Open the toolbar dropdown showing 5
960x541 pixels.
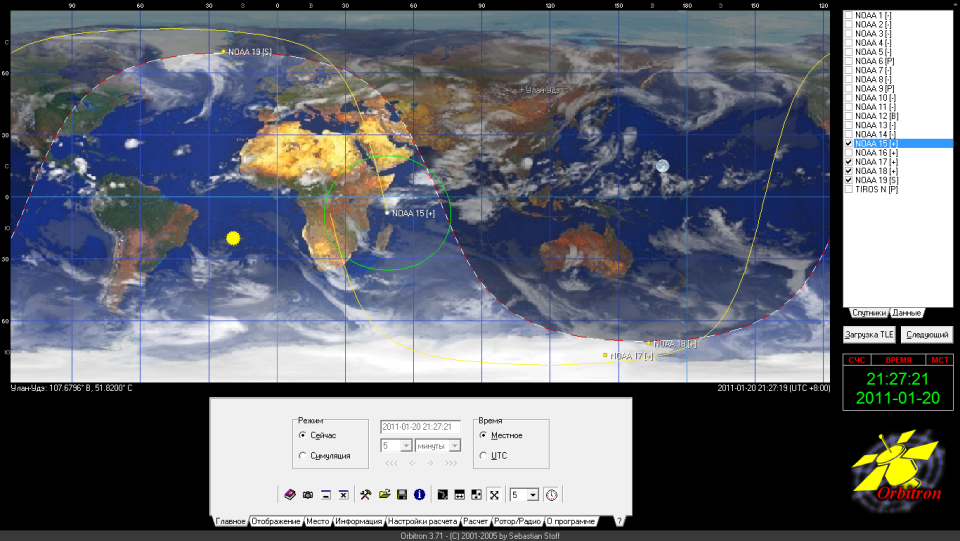[533, 494]
